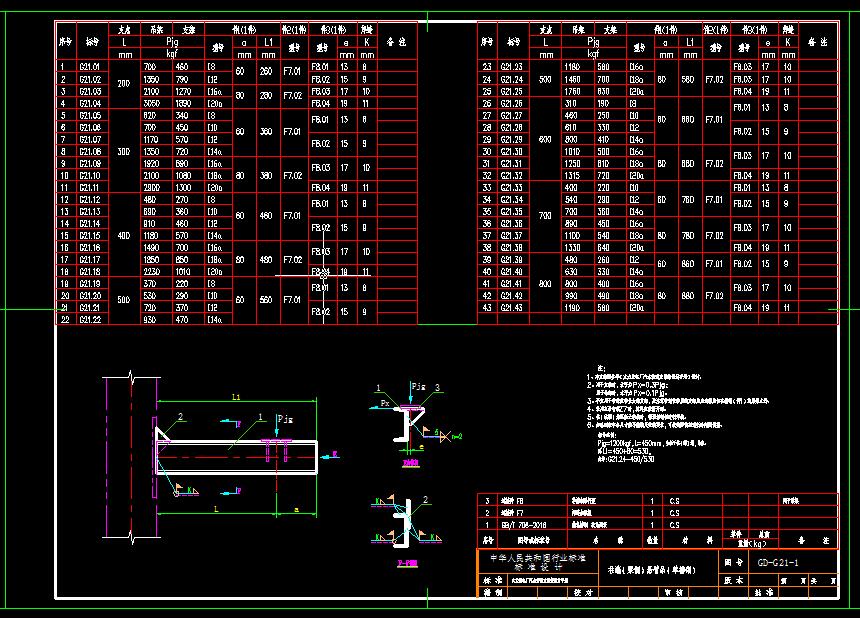Select the G21.26 cell
The image size is (860, 618).
click(x=511, y=104)
